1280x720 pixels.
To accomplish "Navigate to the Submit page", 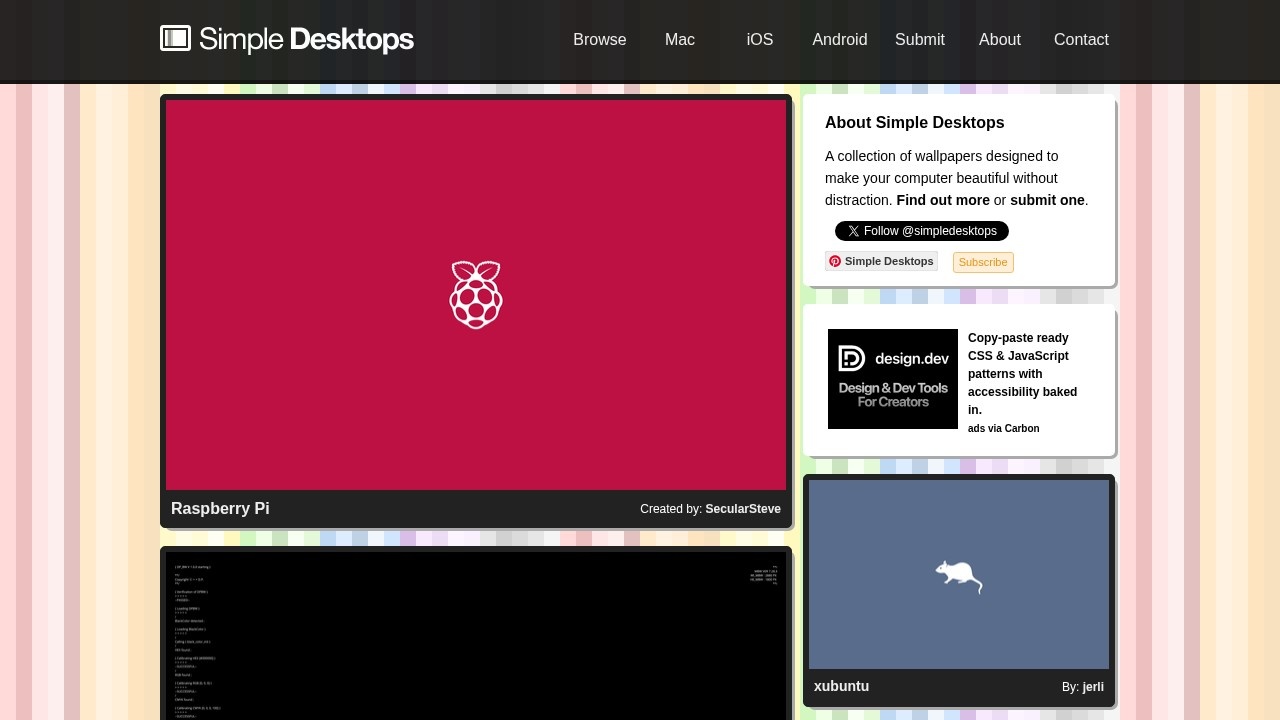I will point(919,40).
